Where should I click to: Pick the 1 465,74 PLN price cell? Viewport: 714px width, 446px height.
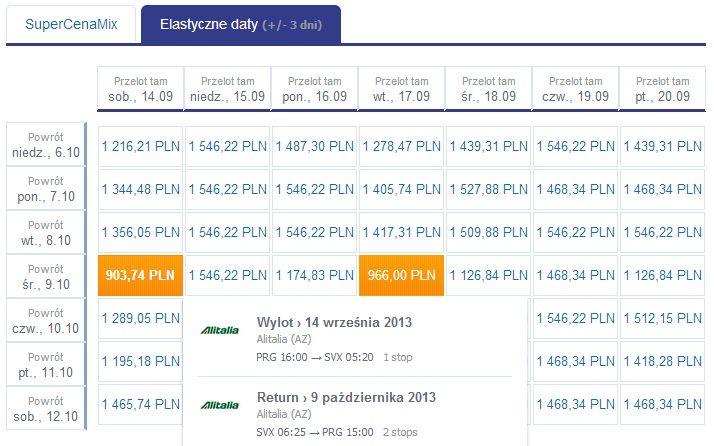(140, 404)
